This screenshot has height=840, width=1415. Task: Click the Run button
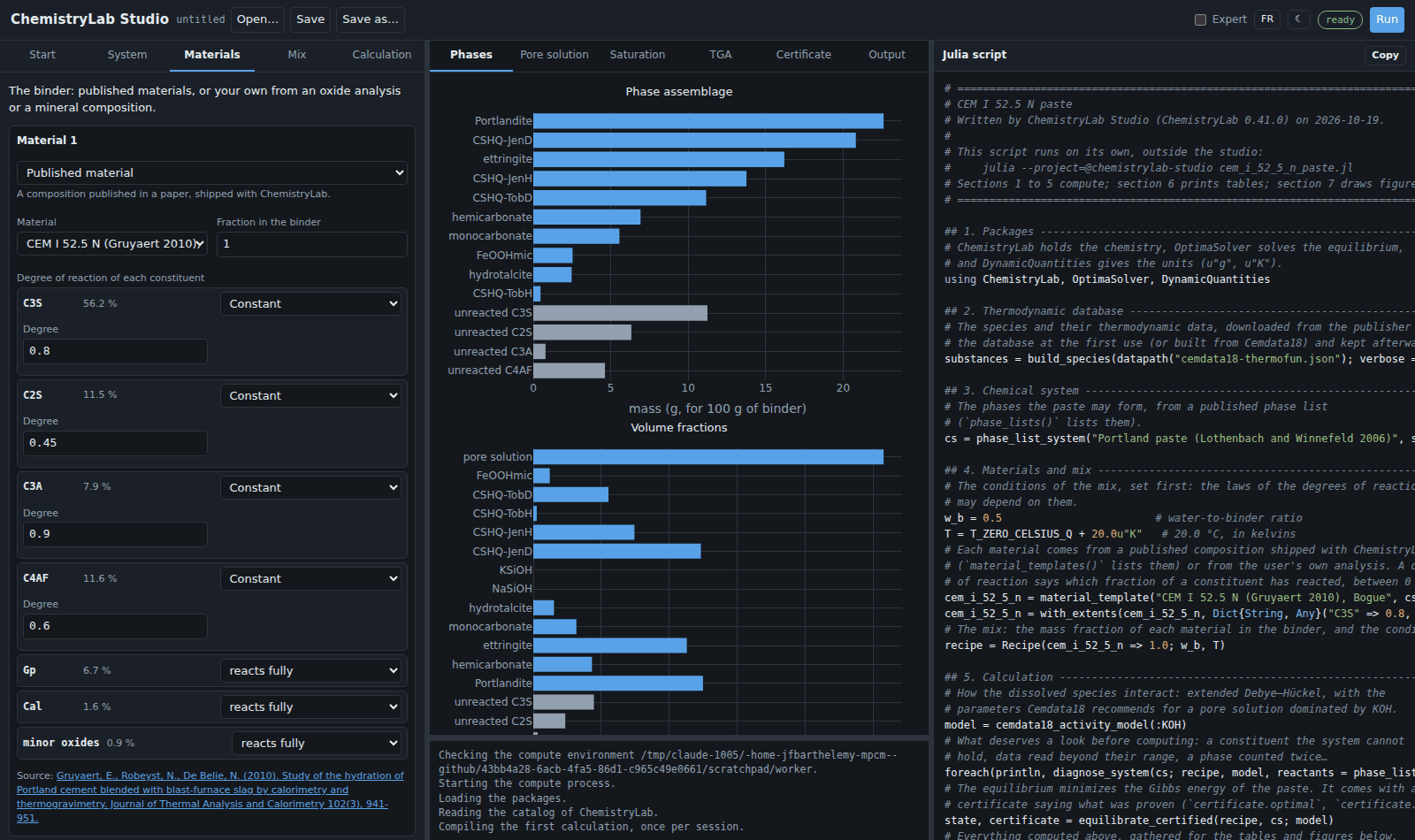click(x=1387, y=19)
